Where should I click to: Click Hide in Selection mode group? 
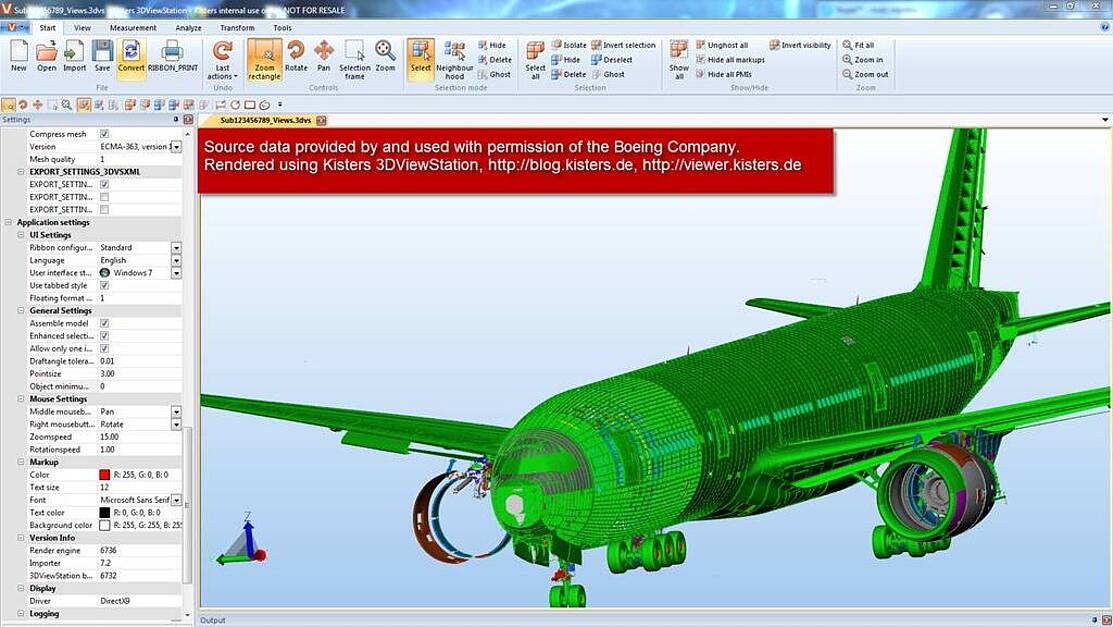pos(493,45)
